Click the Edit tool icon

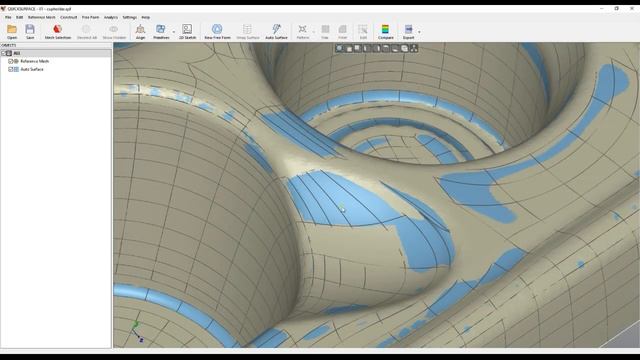tap(363, 31)
